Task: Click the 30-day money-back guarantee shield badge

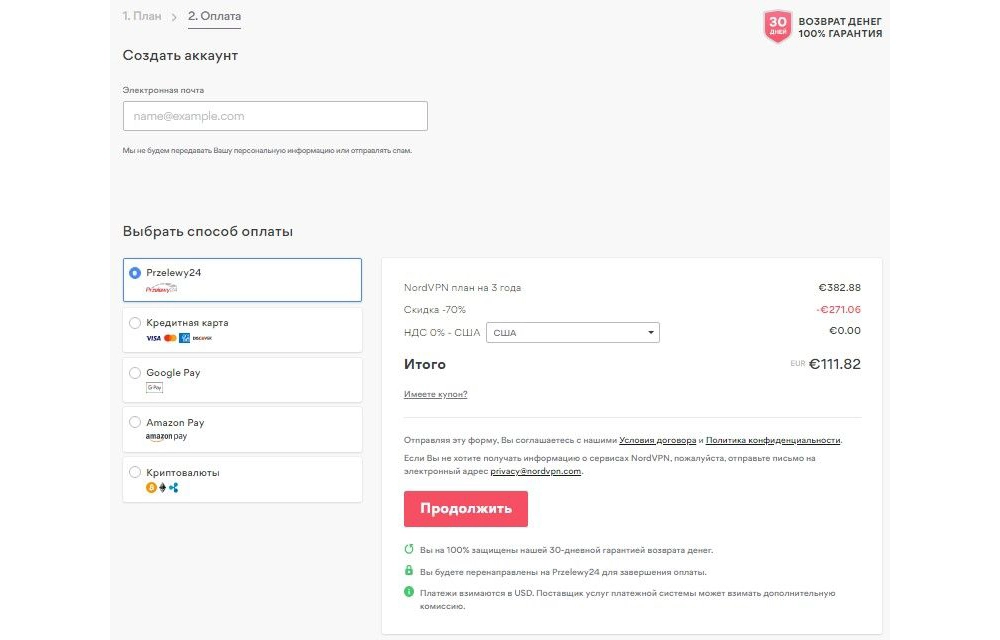Action: [x=778, y=27]
